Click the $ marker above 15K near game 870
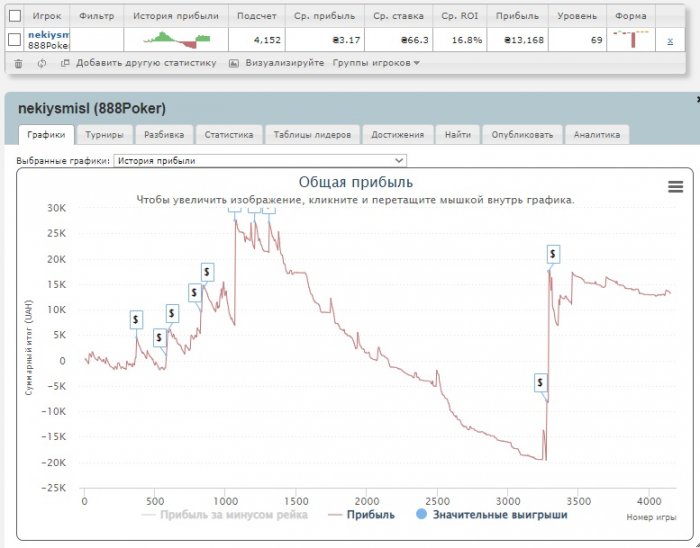700x548 pixels. (207, 272)
